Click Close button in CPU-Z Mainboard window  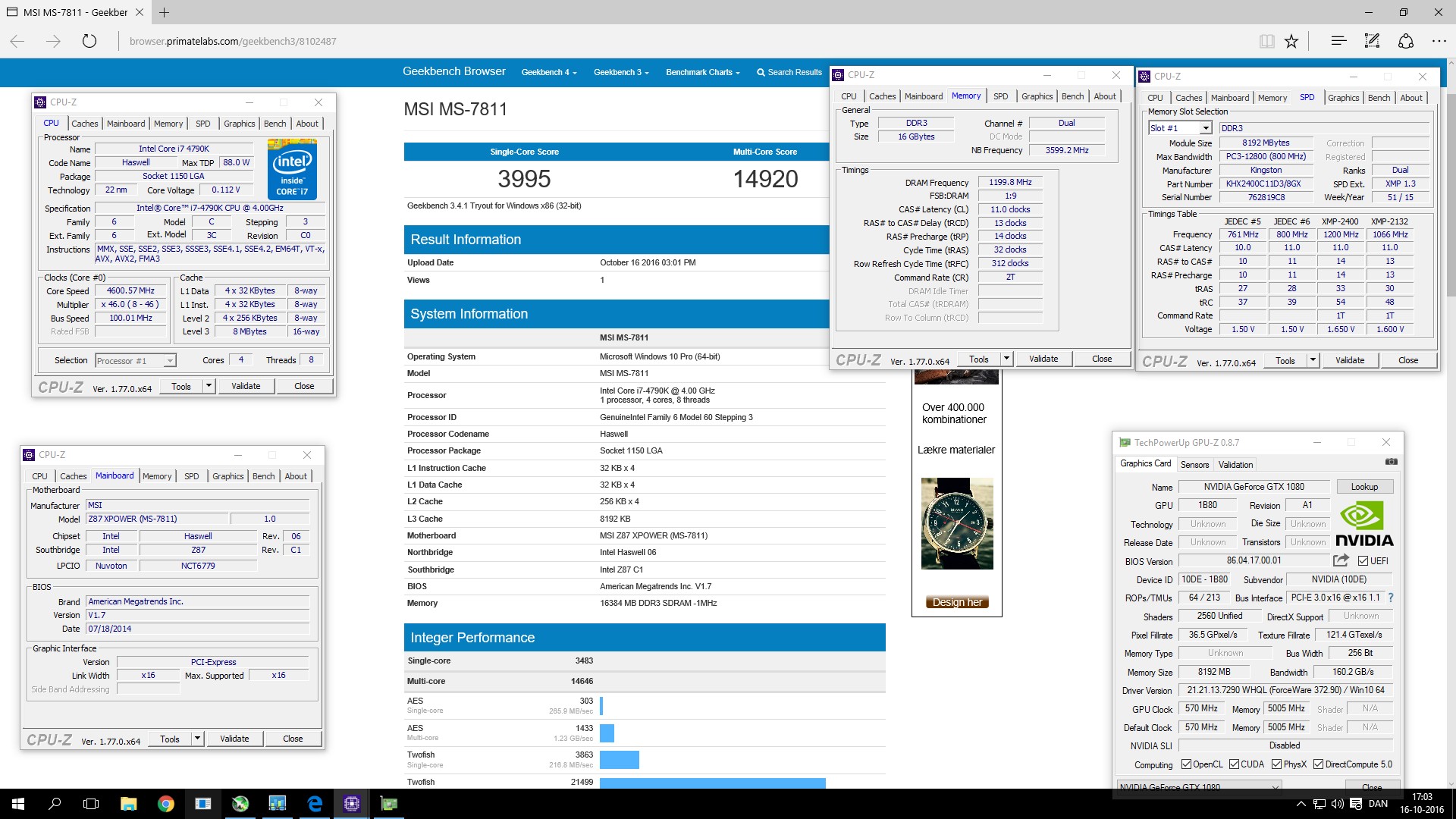coord(293,739)
